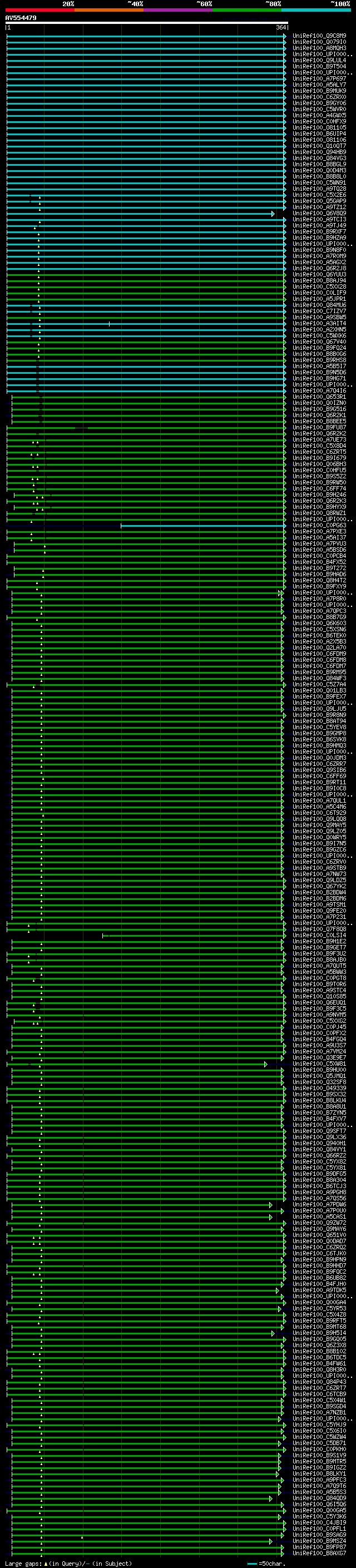Select label UniRef100_A7PDW6
The image size is (356, 1568).
click(319, 1205)
